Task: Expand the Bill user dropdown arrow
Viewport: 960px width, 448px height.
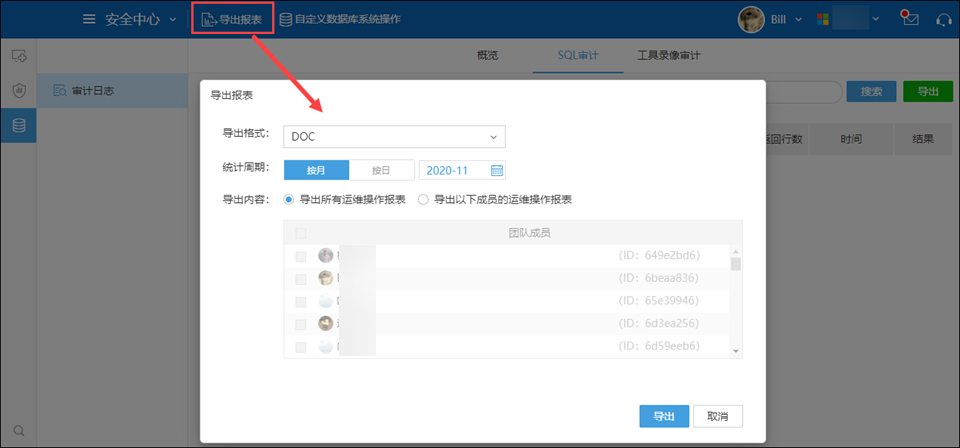Action: click(x=799, y=20)
